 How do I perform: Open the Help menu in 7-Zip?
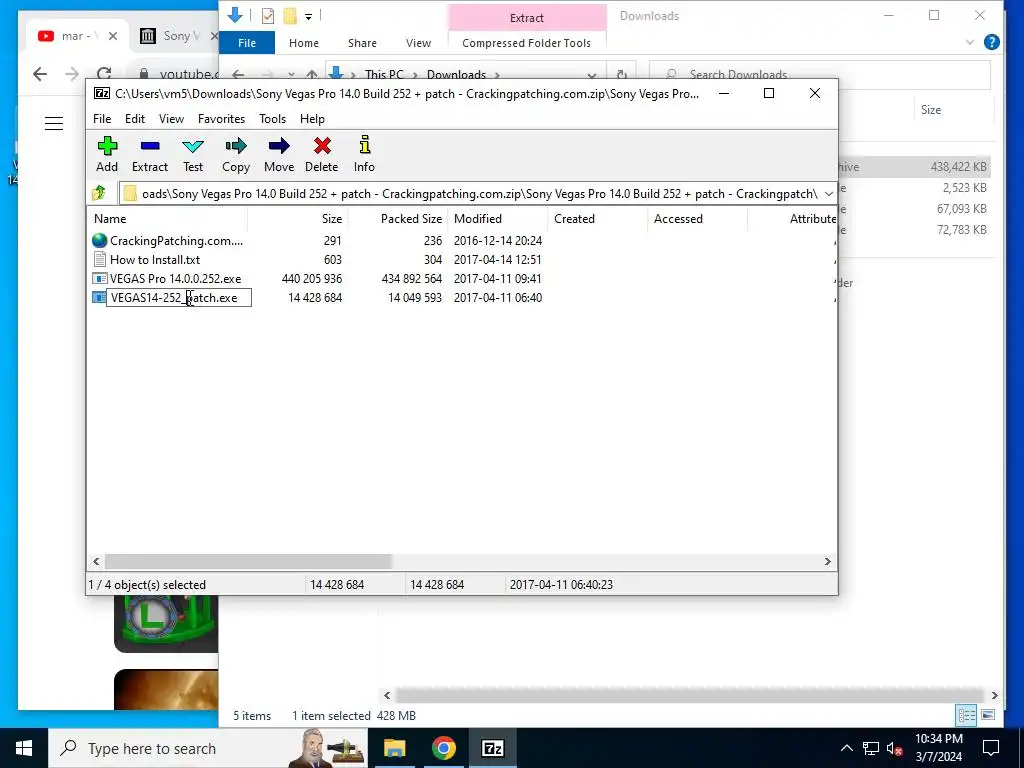point(312,119)
